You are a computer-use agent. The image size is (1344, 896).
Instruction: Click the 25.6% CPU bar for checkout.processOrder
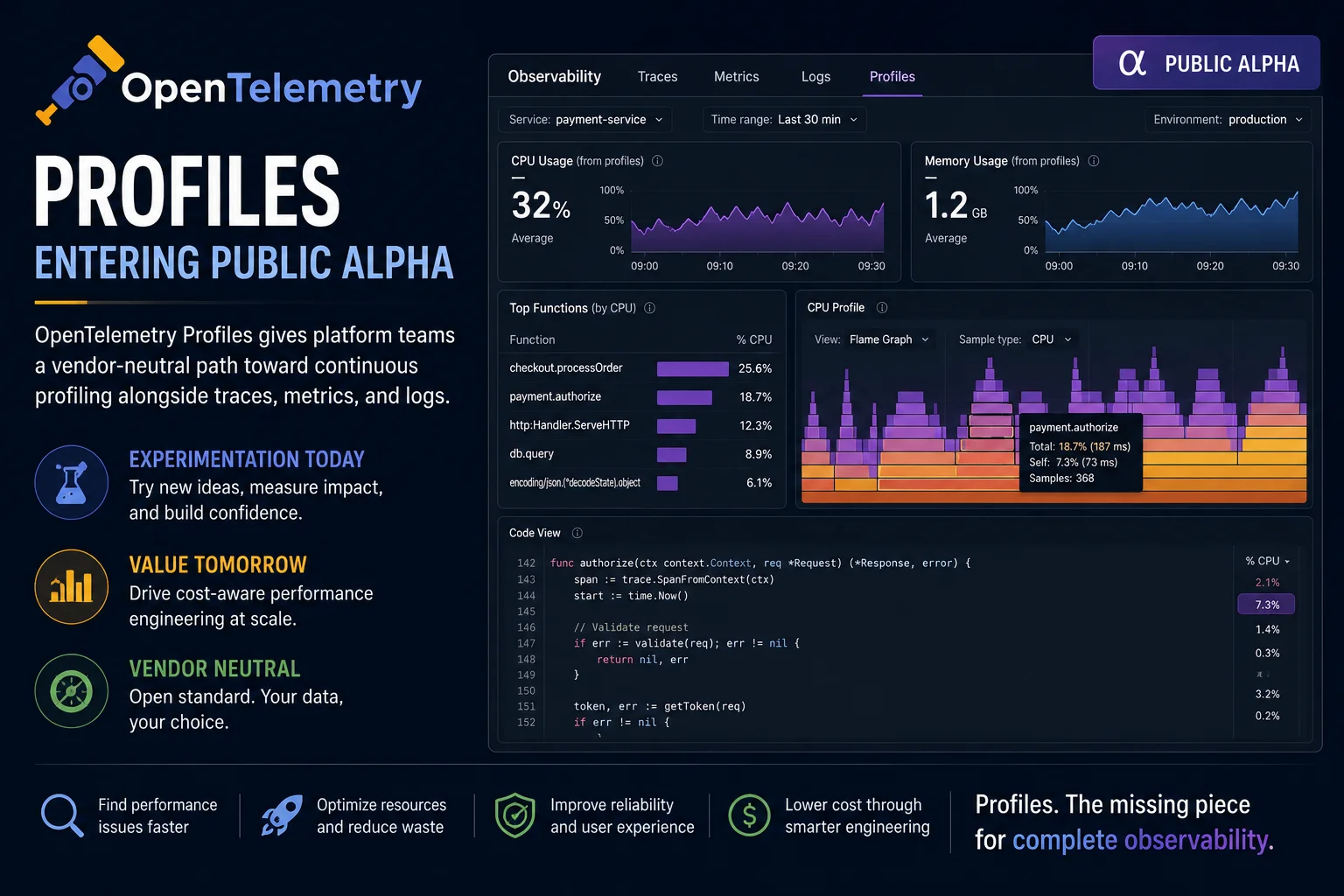click(693, 369)
